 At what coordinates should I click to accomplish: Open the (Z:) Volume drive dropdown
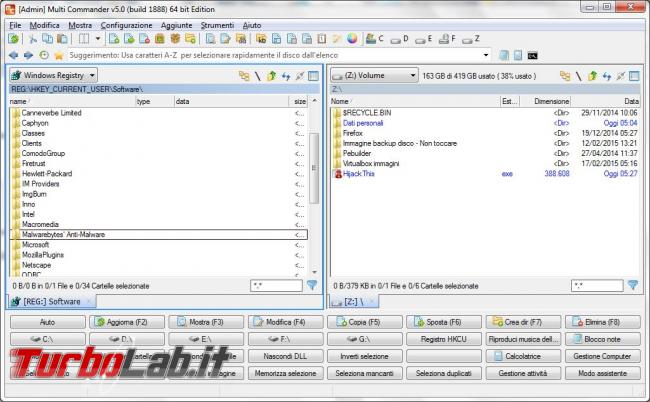pos(374,75)
